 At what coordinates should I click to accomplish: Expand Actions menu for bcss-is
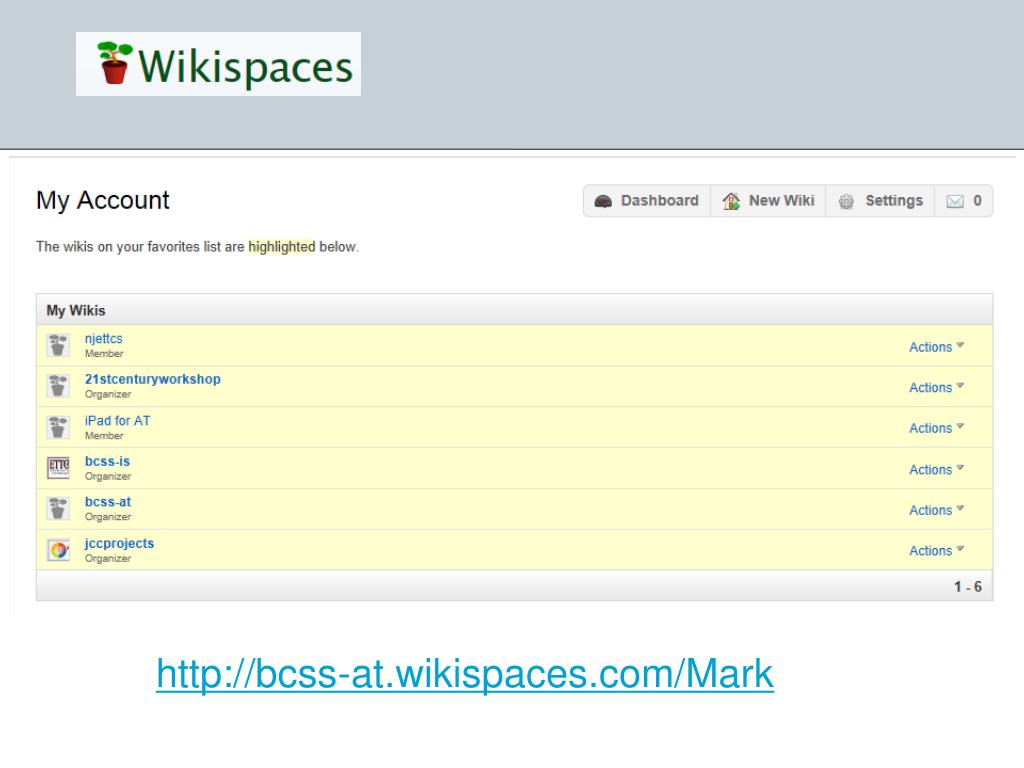(x=936, y=470)
